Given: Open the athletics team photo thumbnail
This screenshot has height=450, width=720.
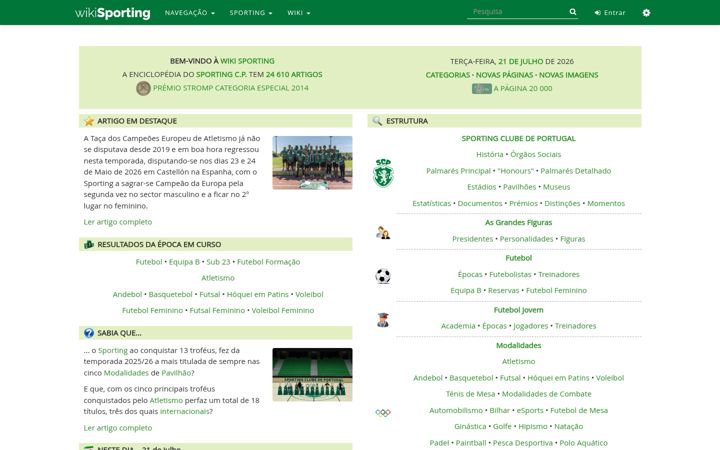Looking at the screenshot, I should tap(312, 163).
